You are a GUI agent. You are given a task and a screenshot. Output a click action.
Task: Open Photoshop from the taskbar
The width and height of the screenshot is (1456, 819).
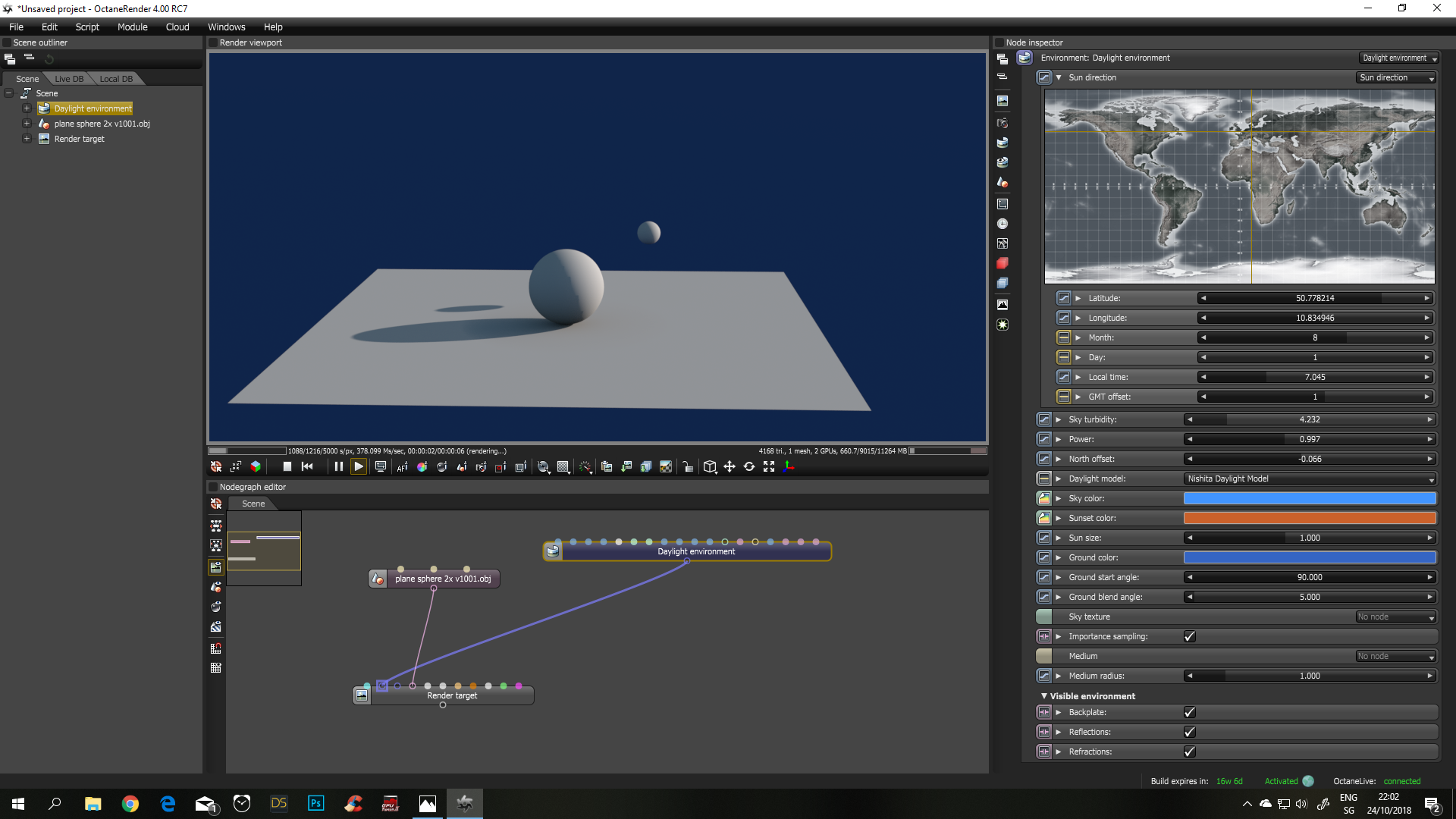click(316, 803)
